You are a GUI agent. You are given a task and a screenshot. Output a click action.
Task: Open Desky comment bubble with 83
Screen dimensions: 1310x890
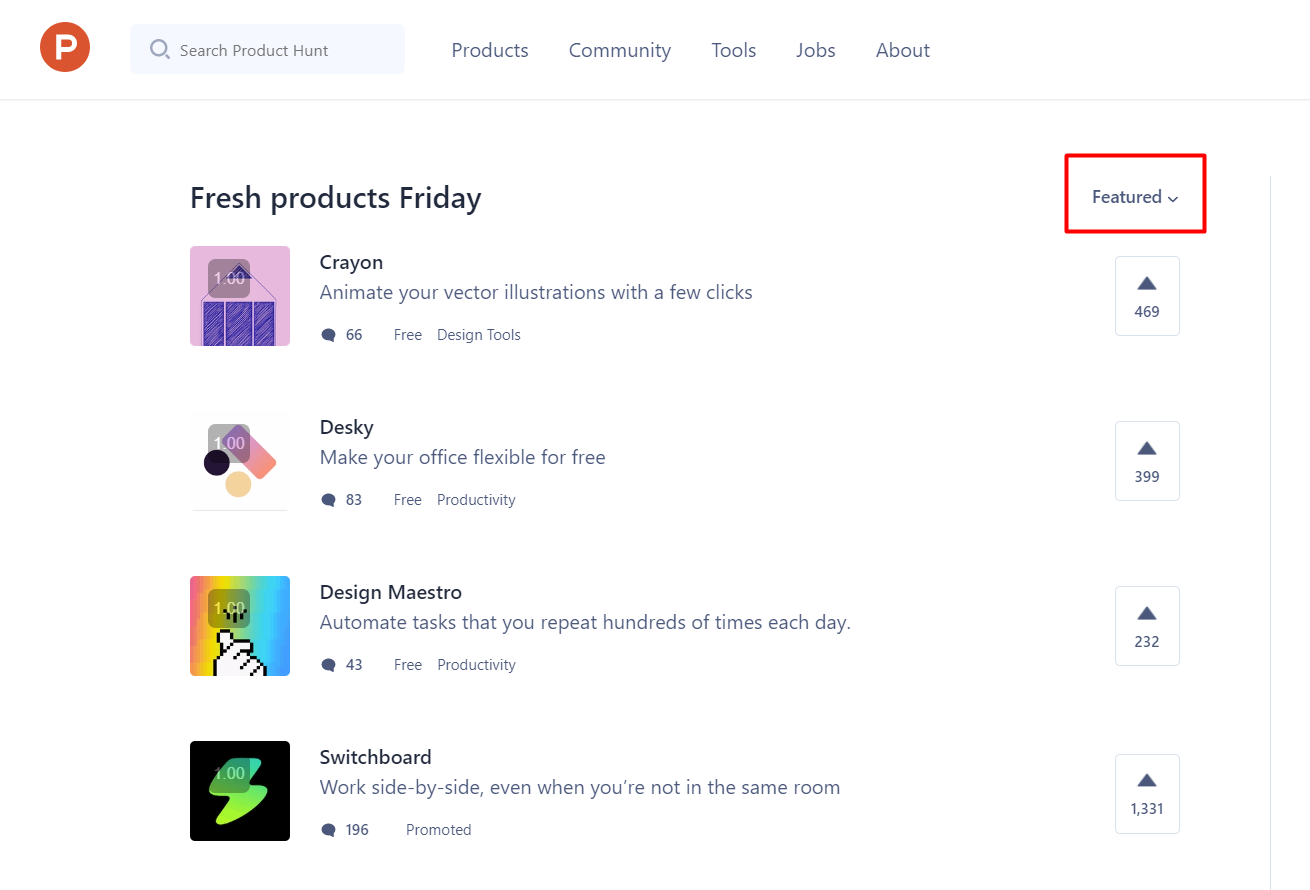328,500
